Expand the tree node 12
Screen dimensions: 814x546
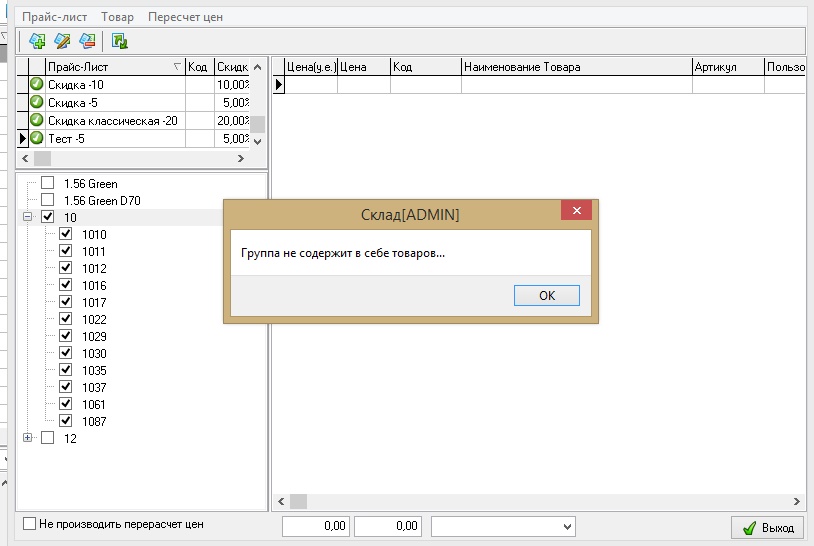click(x=28, y=438)
